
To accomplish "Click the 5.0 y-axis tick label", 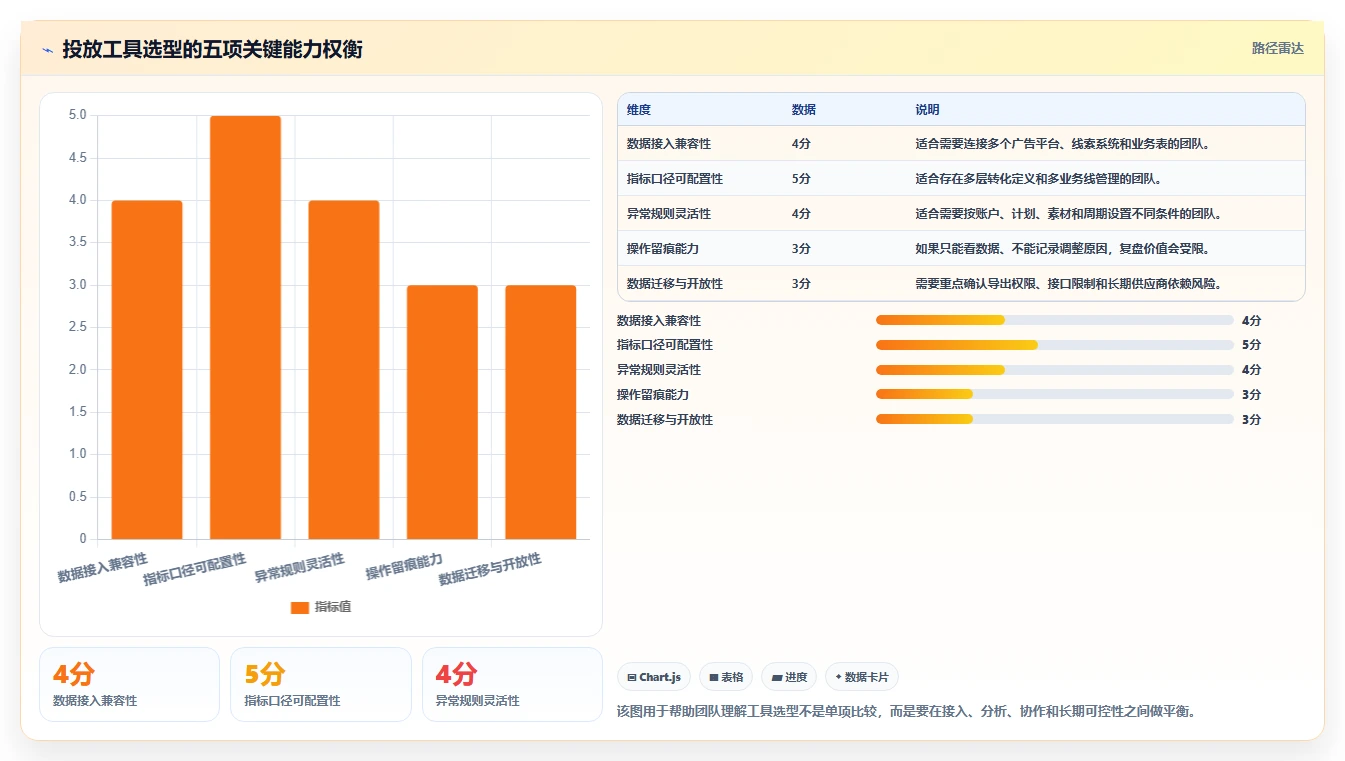I will click(x=77, y=115).
